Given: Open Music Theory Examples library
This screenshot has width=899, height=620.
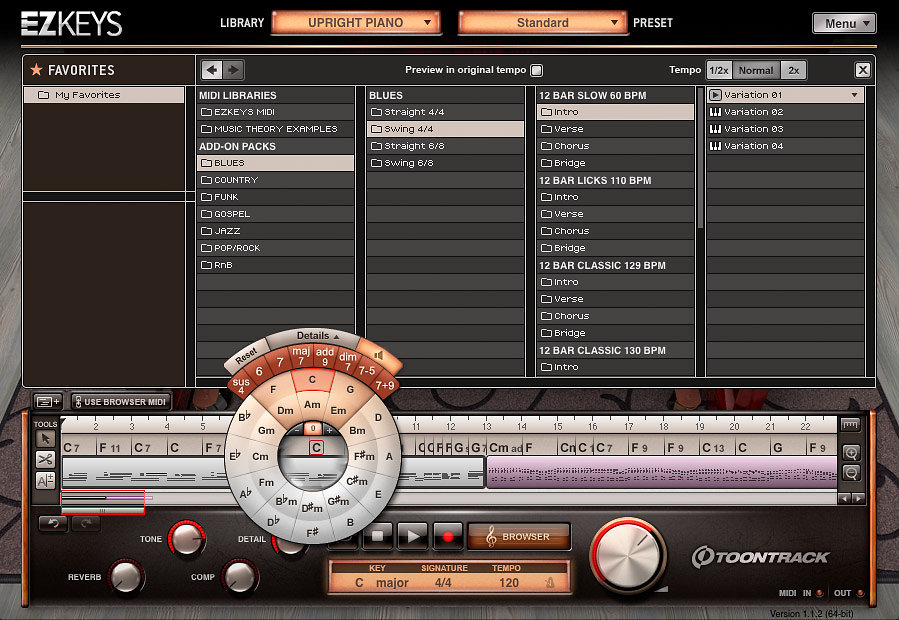Looking at the screenshot, I should (275, 129).
